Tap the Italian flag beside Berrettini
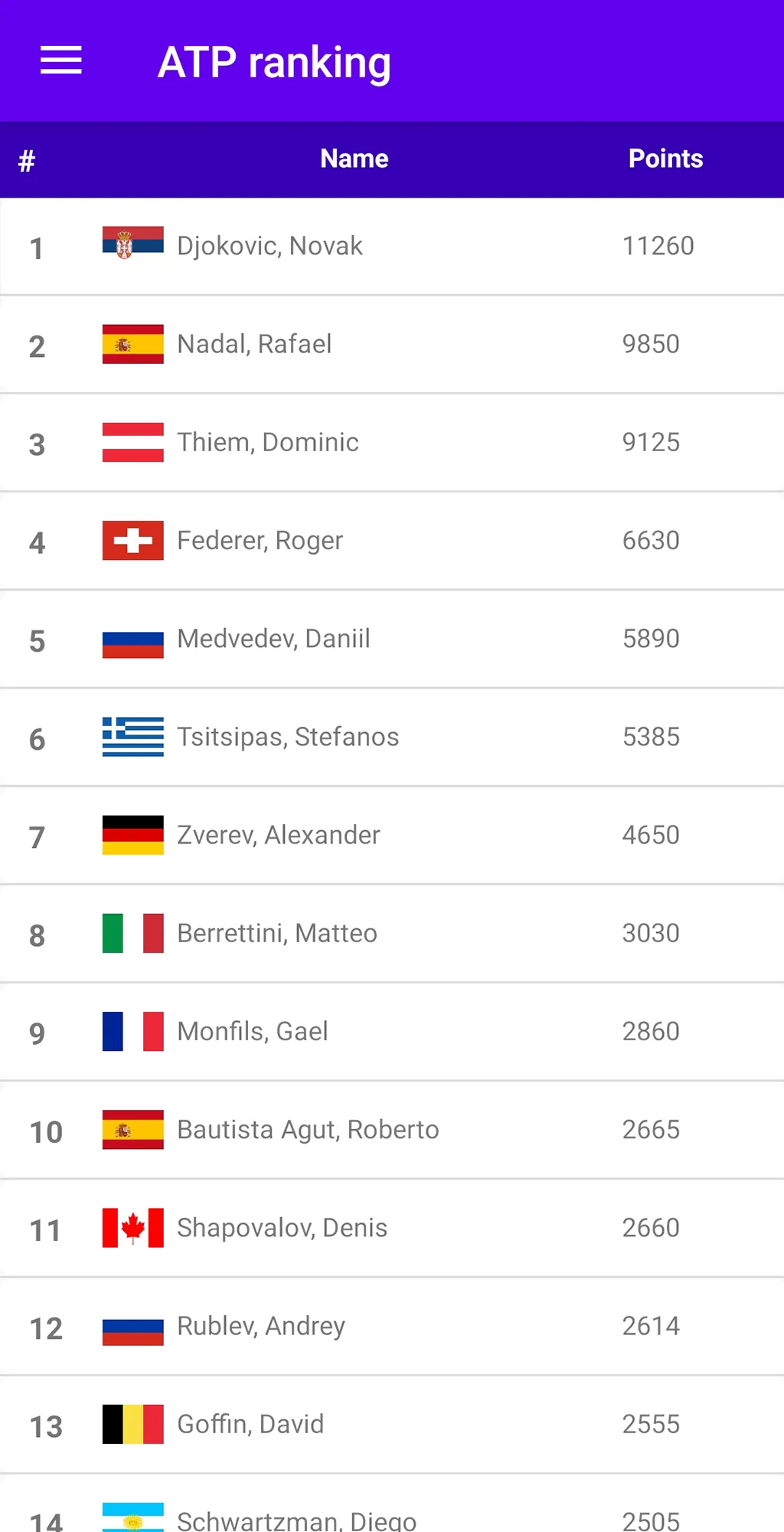Screen dimensions: 784x1532 pos(133,932)
